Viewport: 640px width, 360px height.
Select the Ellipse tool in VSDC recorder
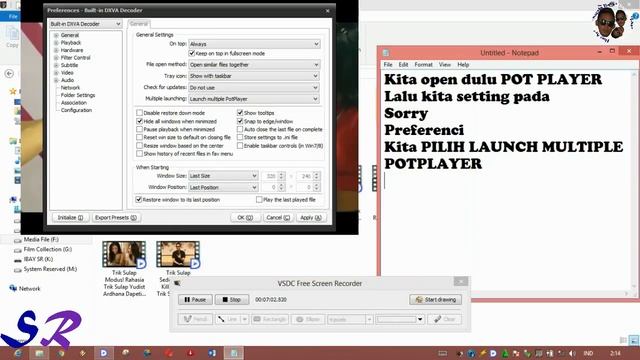[308, 319]
